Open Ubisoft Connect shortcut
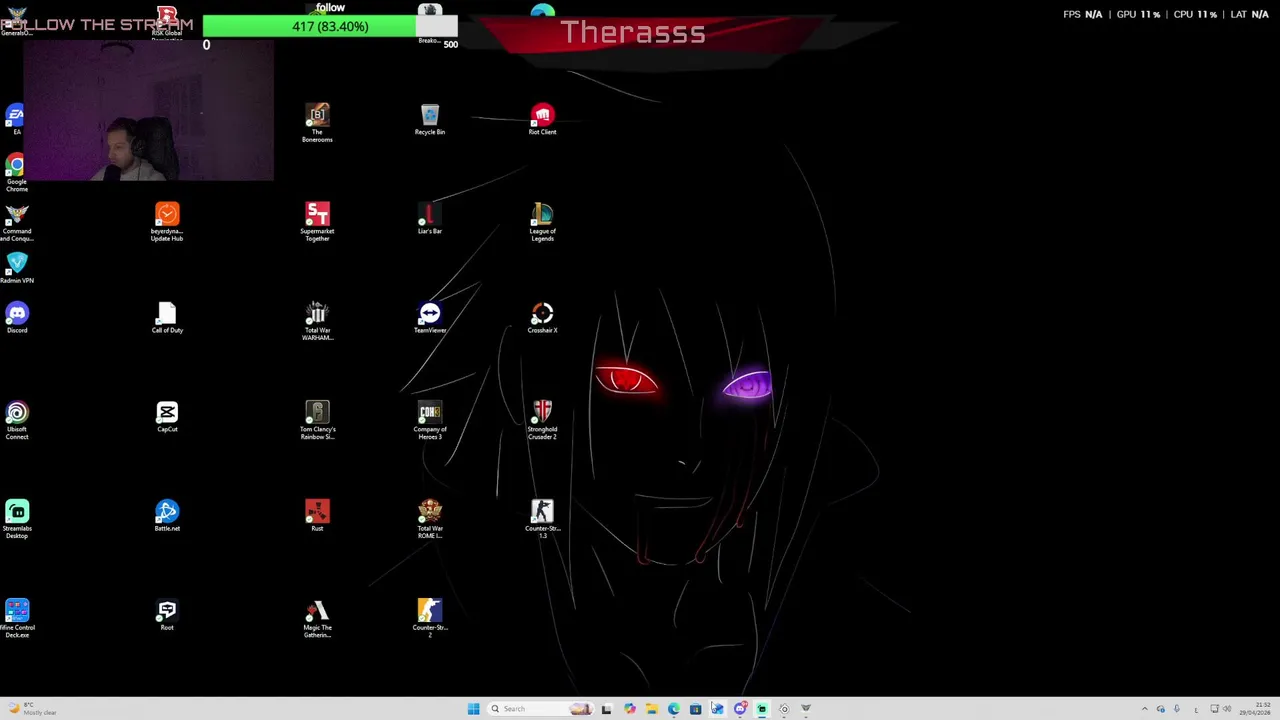Viewport: 1280px width, 720px height. (16, 420)
